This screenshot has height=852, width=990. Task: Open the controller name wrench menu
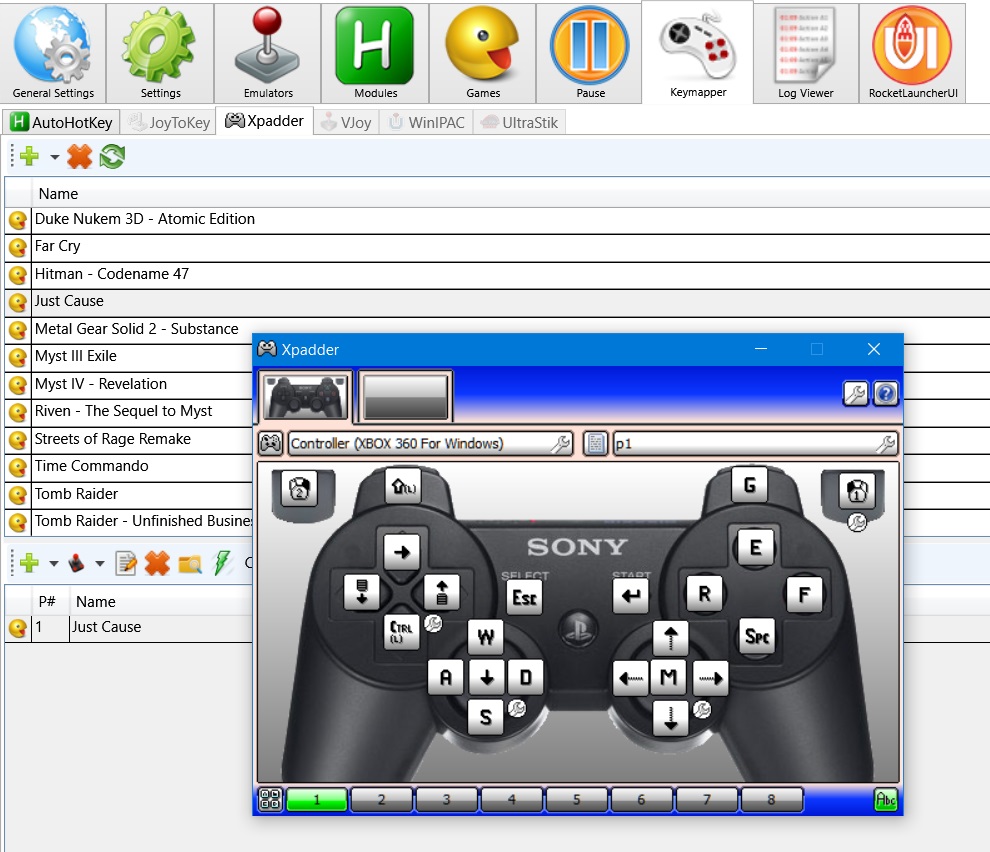pos(560,444)
